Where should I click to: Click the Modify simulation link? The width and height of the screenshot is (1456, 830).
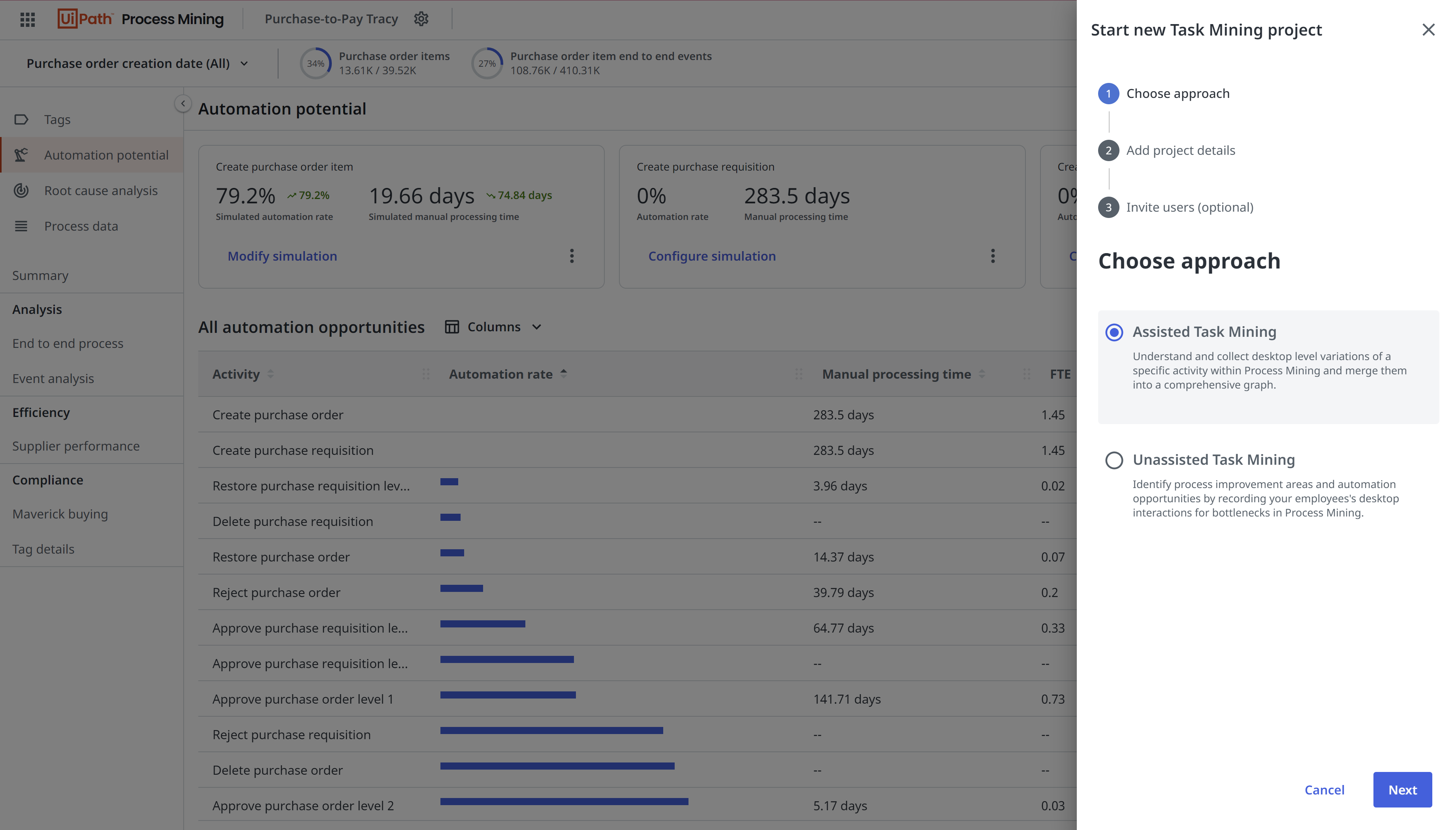coord(282,256)
